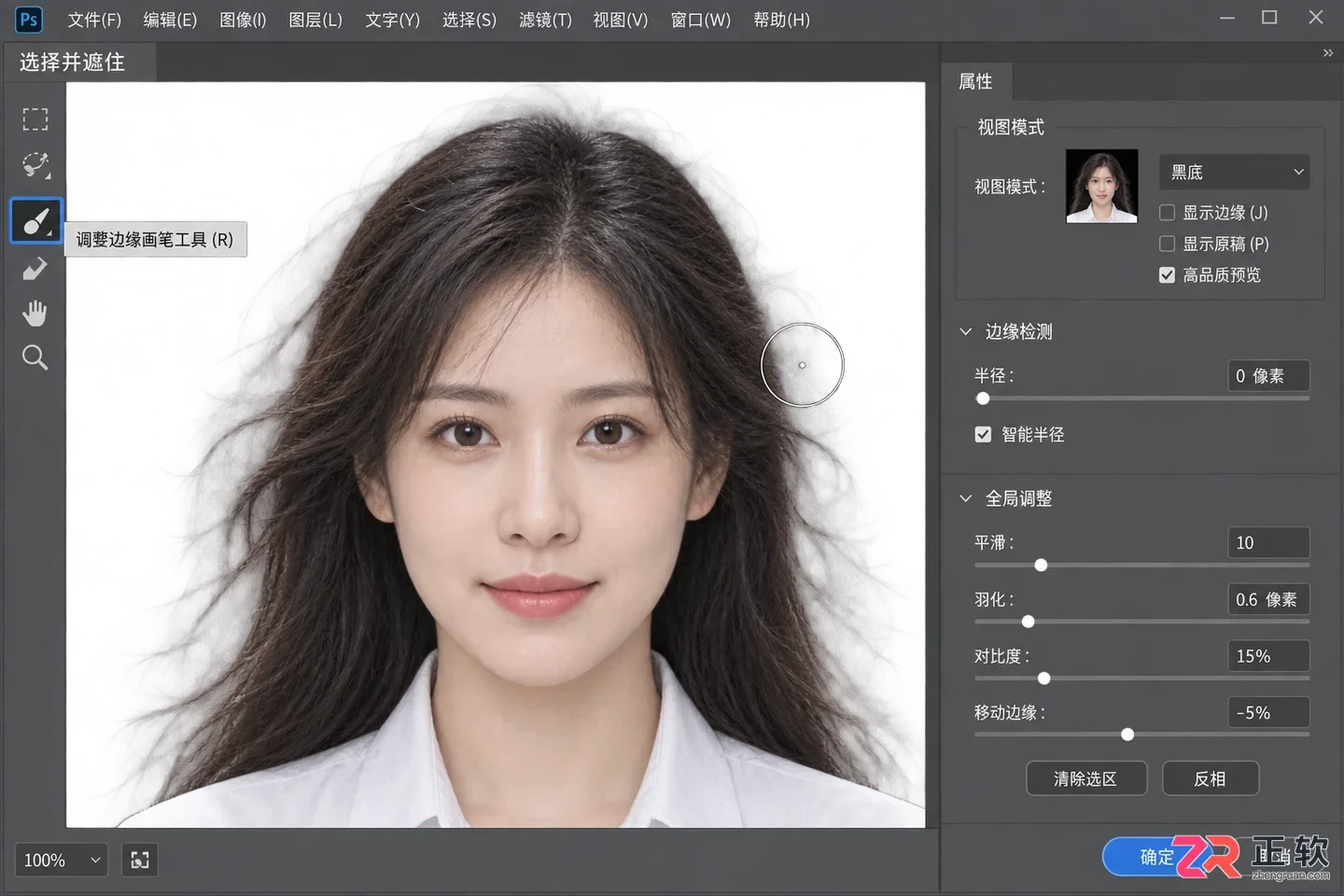Open the 编辑(E) menu
Image resolution: width=1344 pixels, height=896 pixels.
(170, 20)
